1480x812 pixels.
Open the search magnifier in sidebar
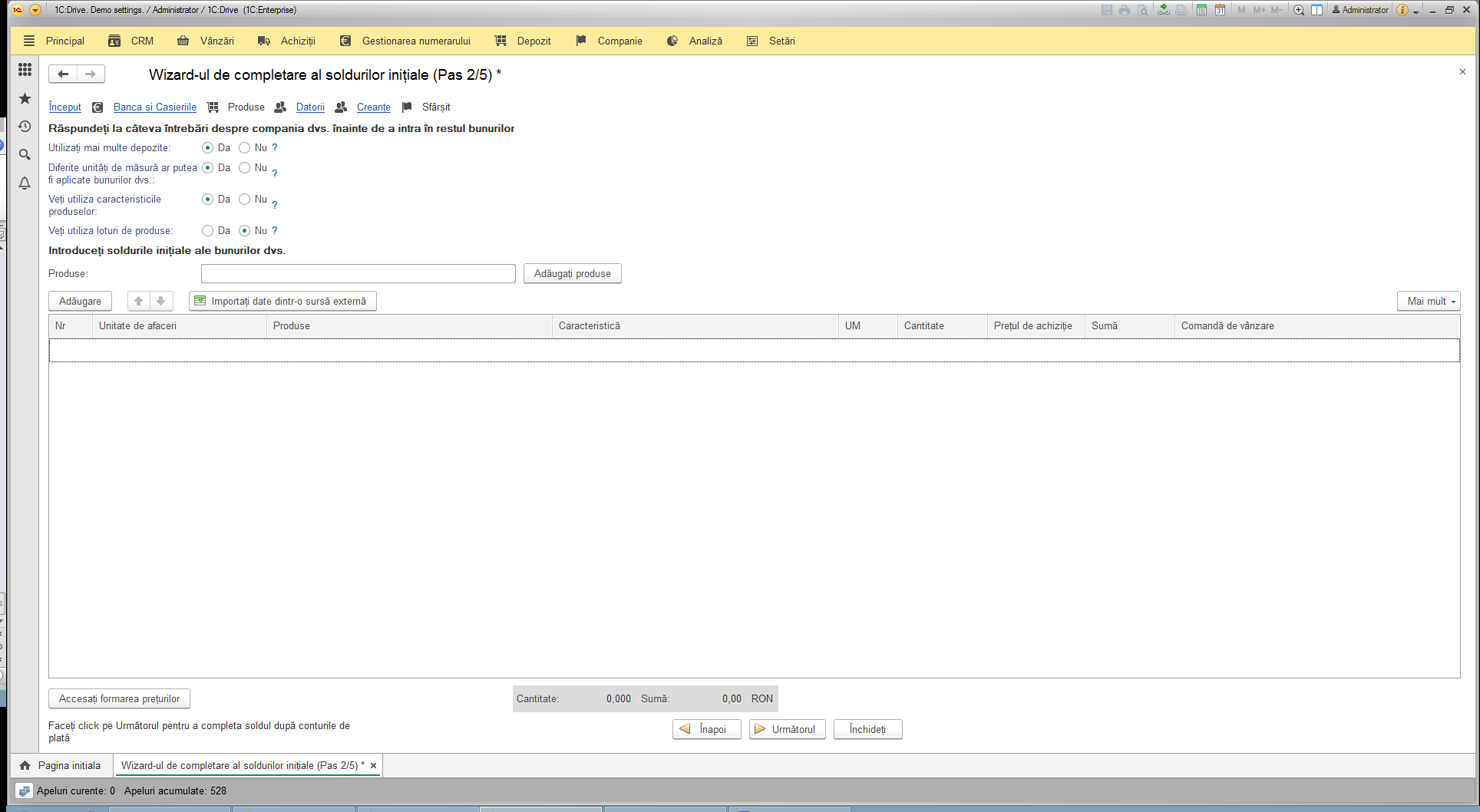pyautogui.click(x=25, y=155)
